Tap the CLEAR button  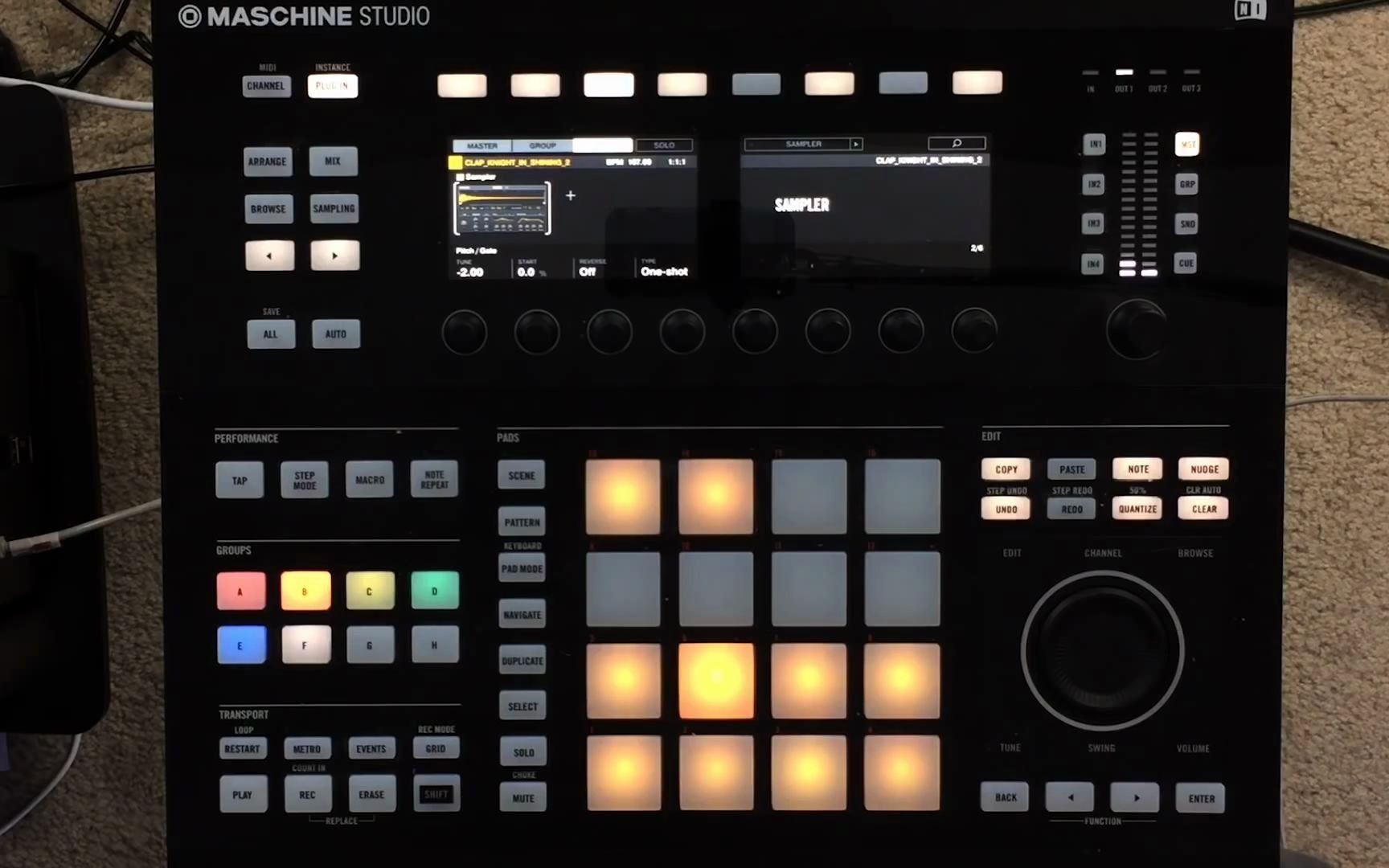(1203, 509)
